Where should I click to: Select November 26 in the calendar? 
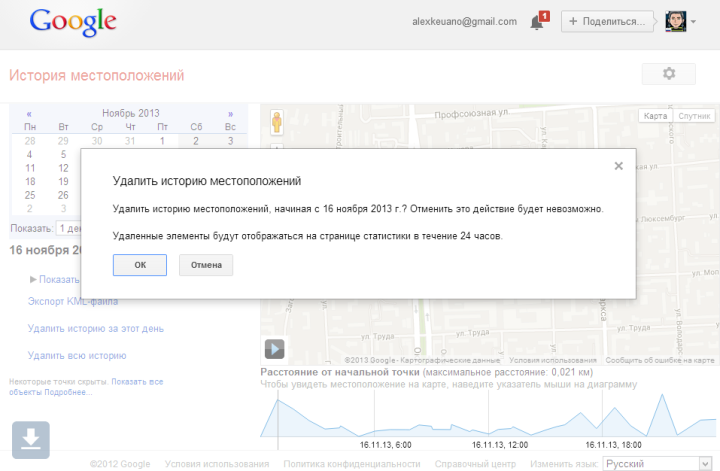(x=63, y=195)
